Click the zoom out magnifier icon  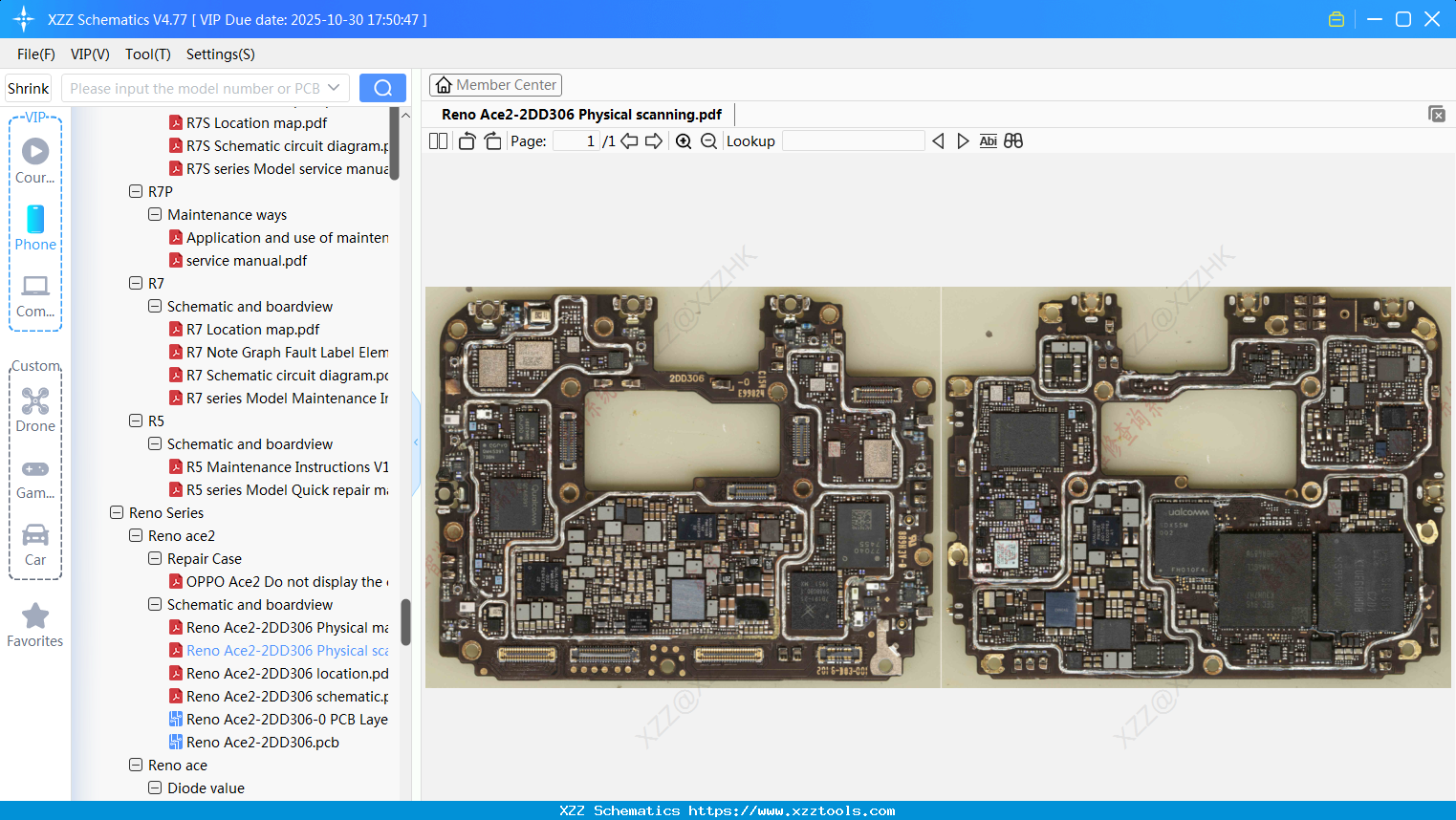pos(708,141)
